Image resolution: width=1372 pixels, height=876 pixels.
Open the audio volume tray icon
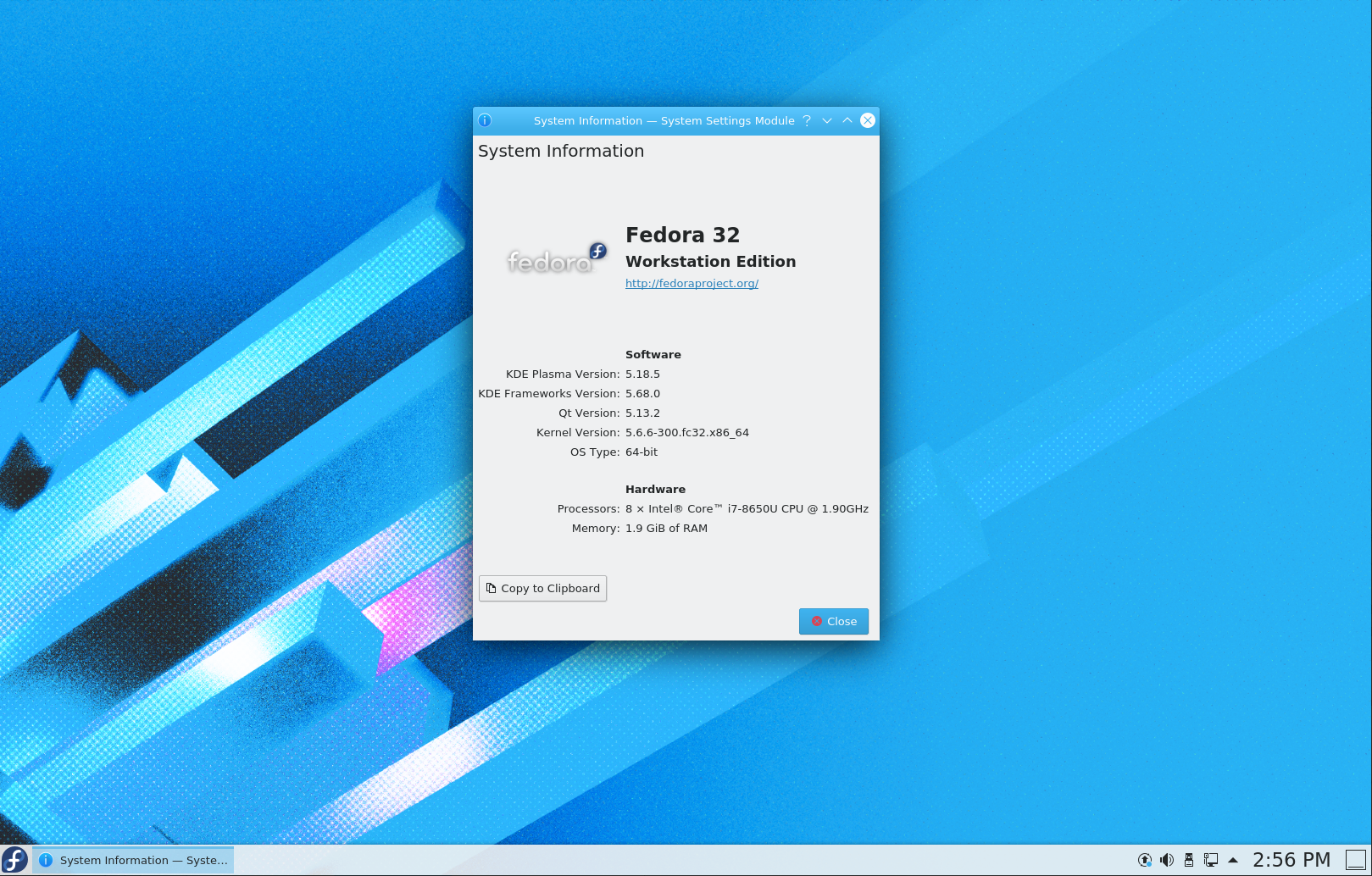coord(1167,860)
